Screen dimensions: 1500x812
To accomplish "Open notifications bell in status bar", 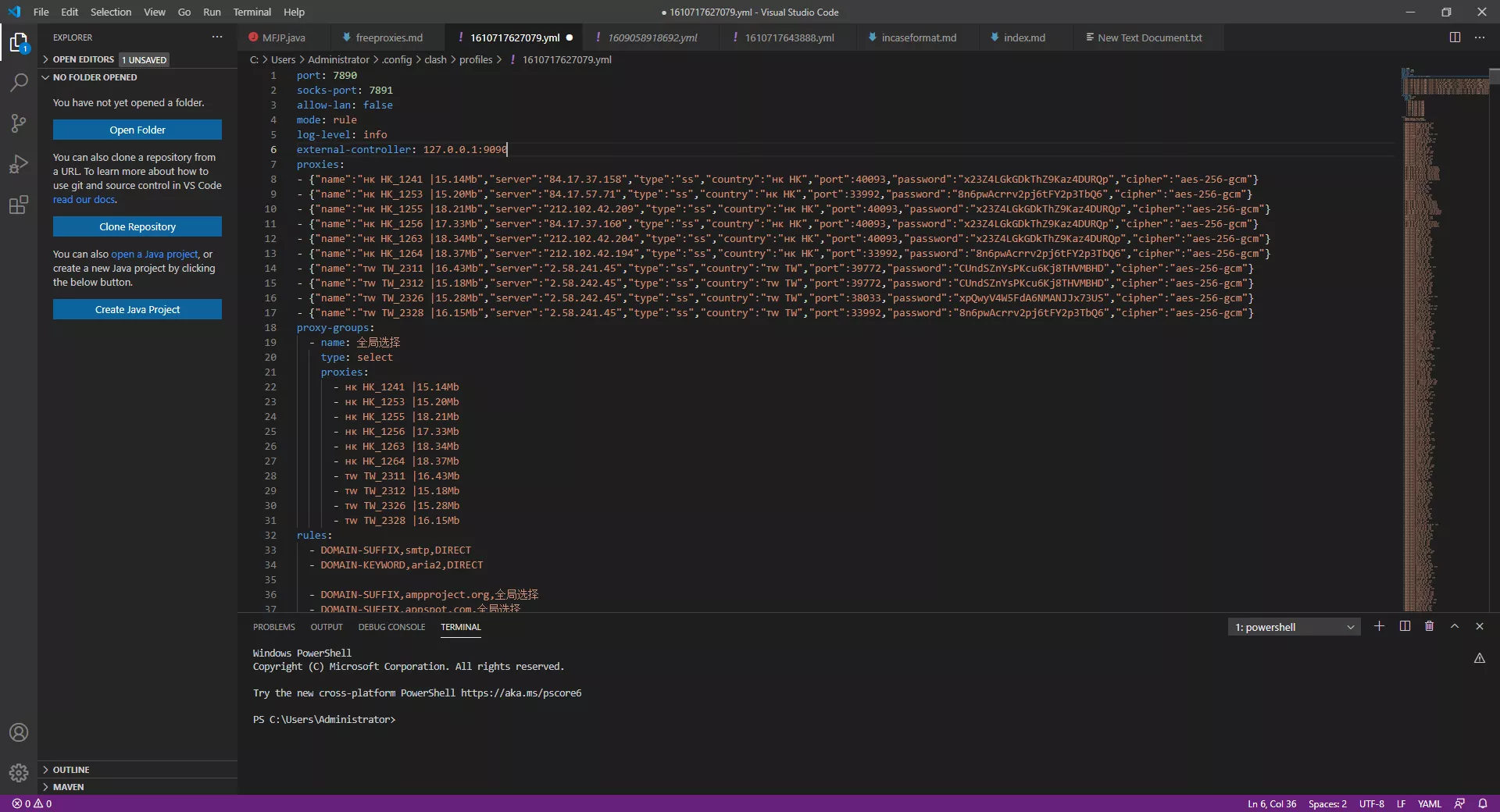I will 1482,803.
